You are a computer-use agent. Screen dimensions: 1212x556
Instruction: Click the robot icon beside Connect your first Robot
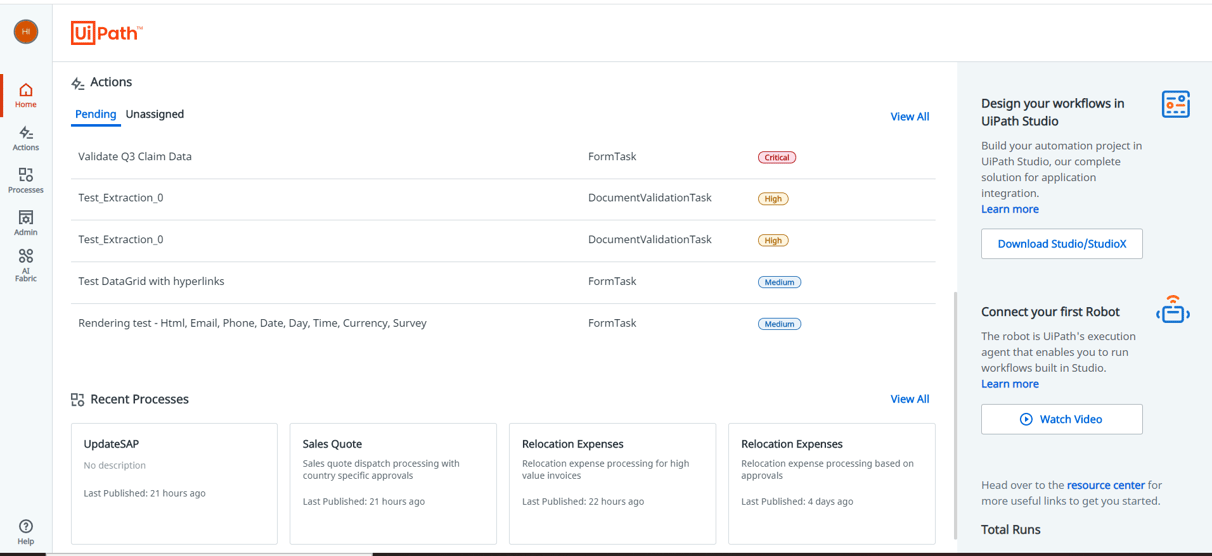1173,310
